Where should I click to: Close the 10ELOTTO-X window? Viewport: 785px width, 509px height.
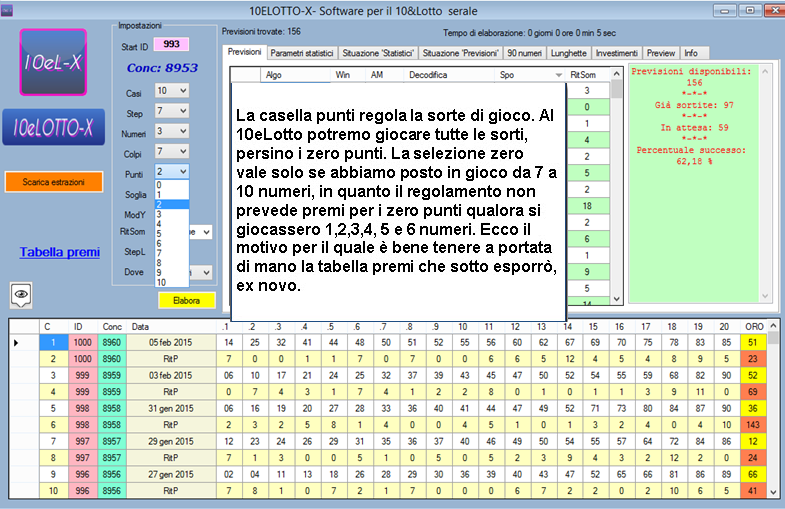tap(774, 10)
